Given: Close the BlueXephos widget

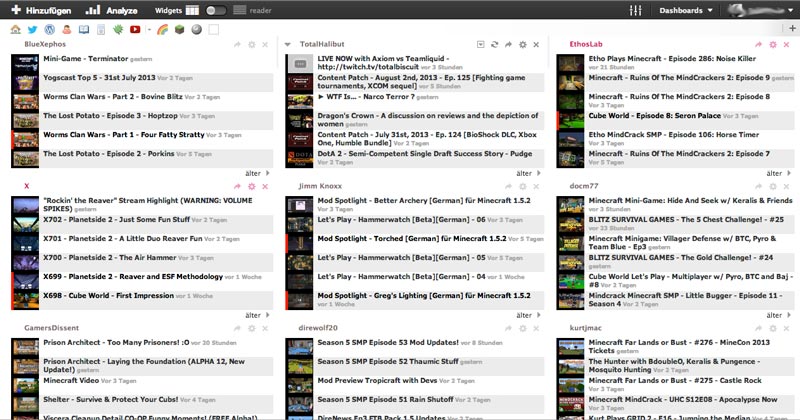Looking at the screenshot, I should coord(266,46).
